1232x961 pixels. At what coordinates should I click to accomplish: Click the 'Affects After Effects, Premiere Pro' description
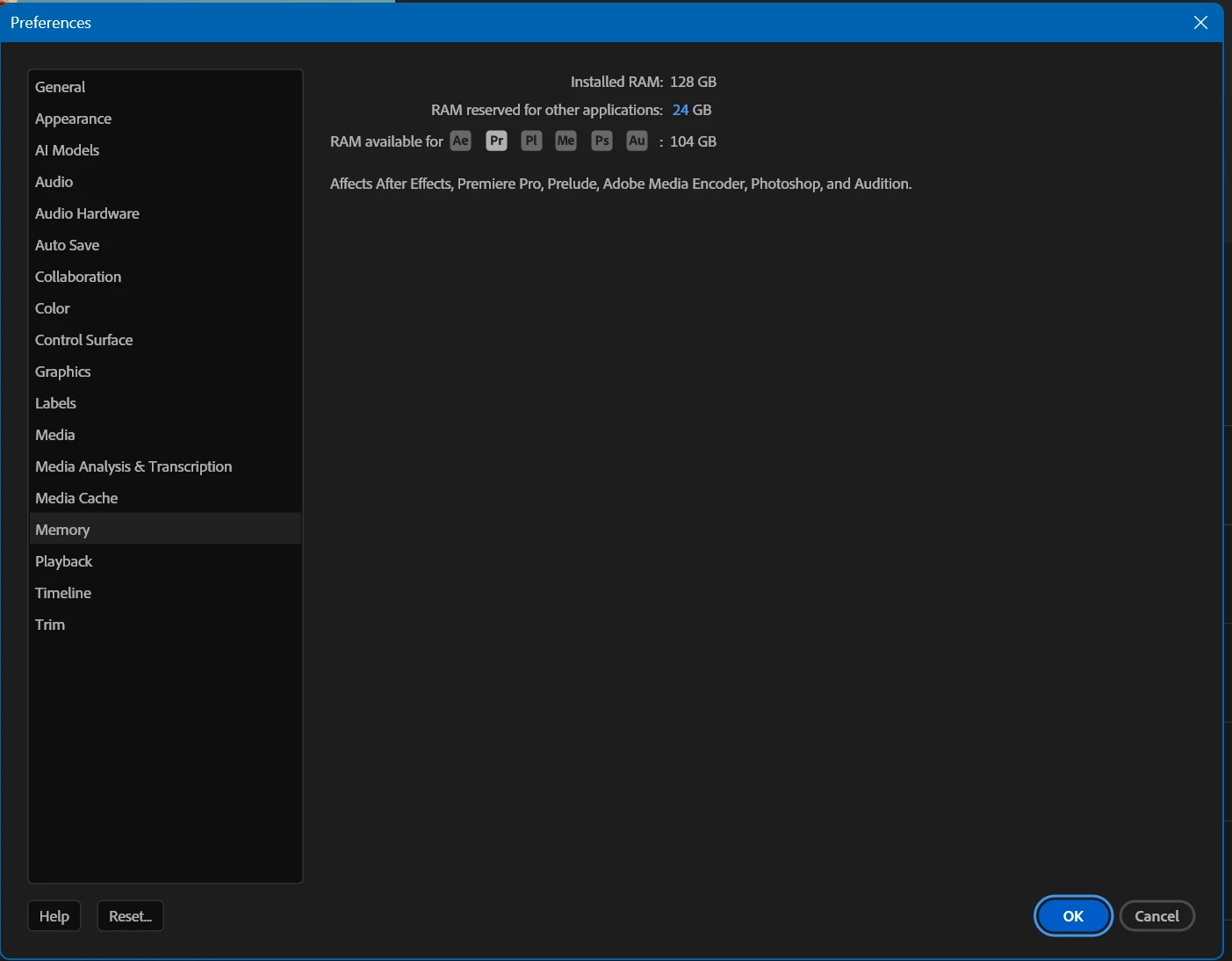tap(621, 184)
